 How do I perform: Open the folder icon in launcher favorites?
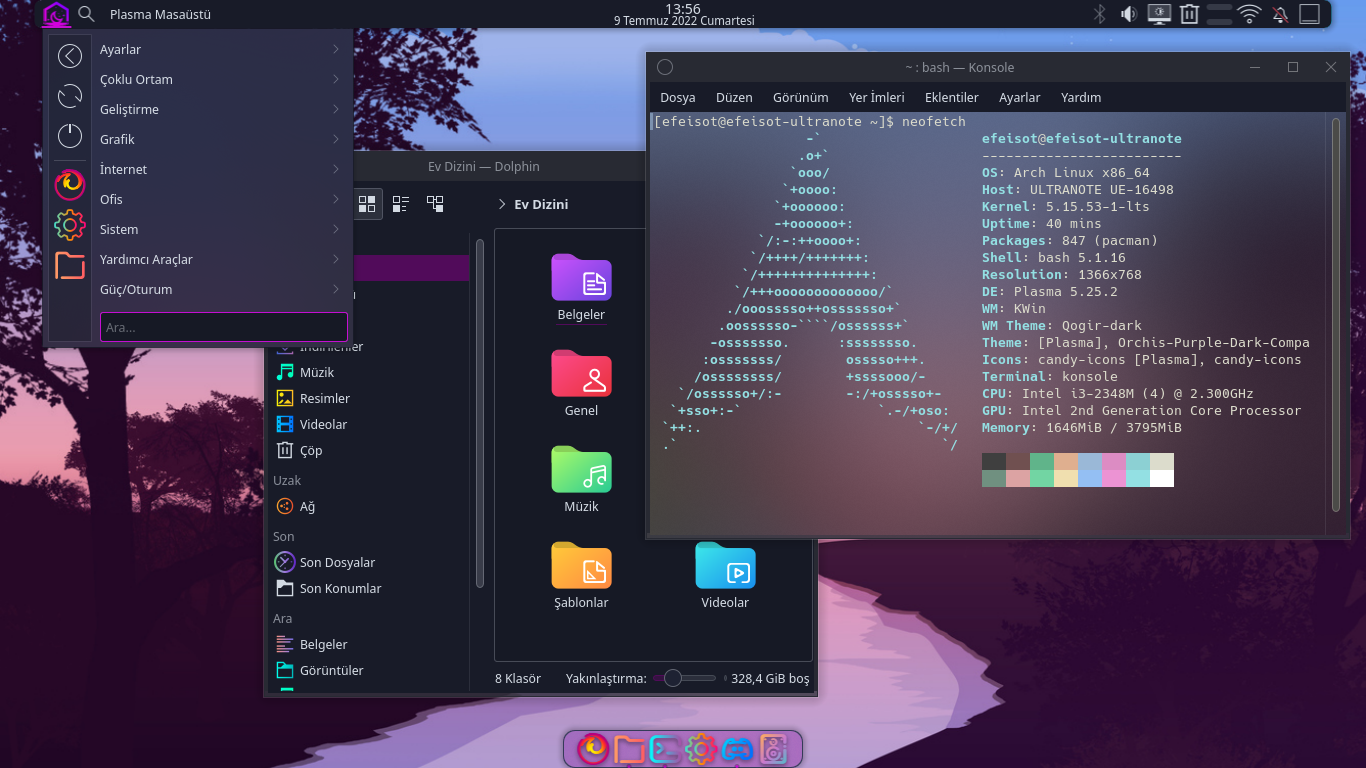tap(69, 265)
